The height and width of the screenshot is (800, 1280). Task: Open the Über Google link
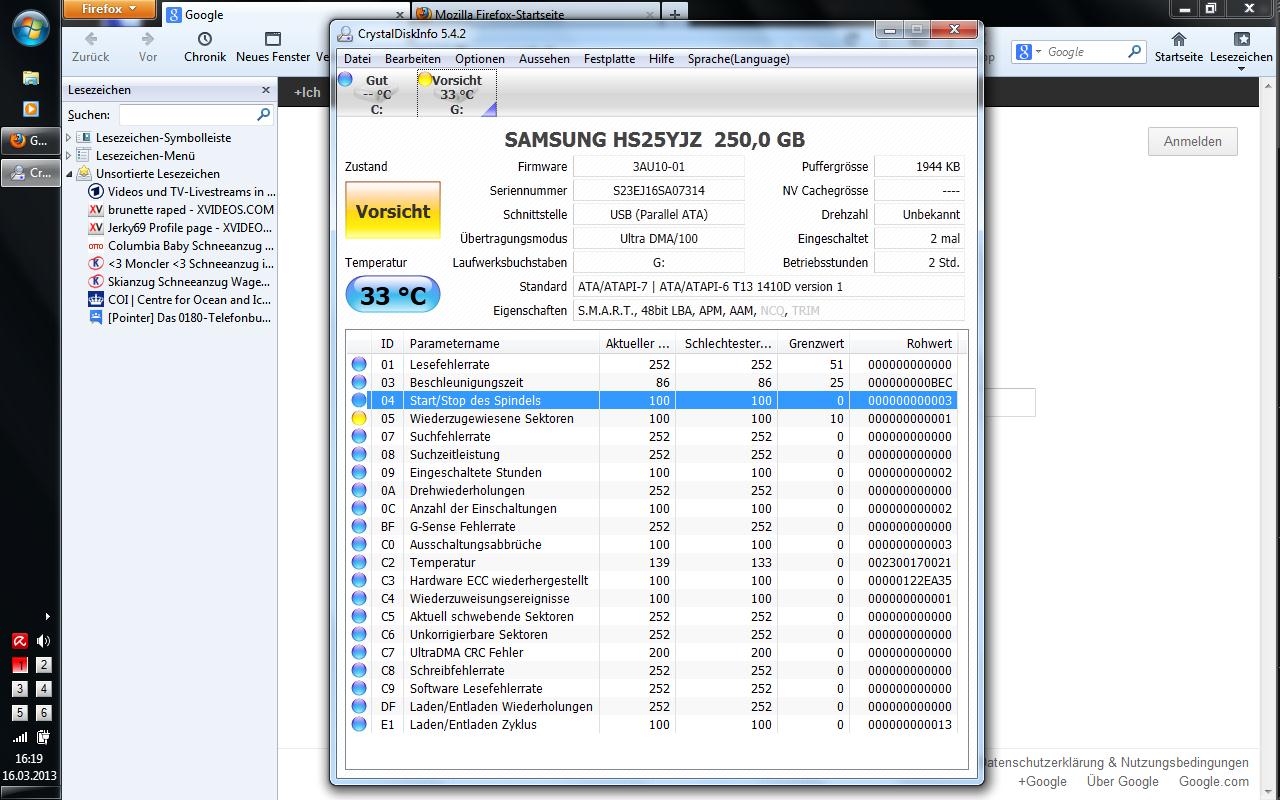point(1122,782)
